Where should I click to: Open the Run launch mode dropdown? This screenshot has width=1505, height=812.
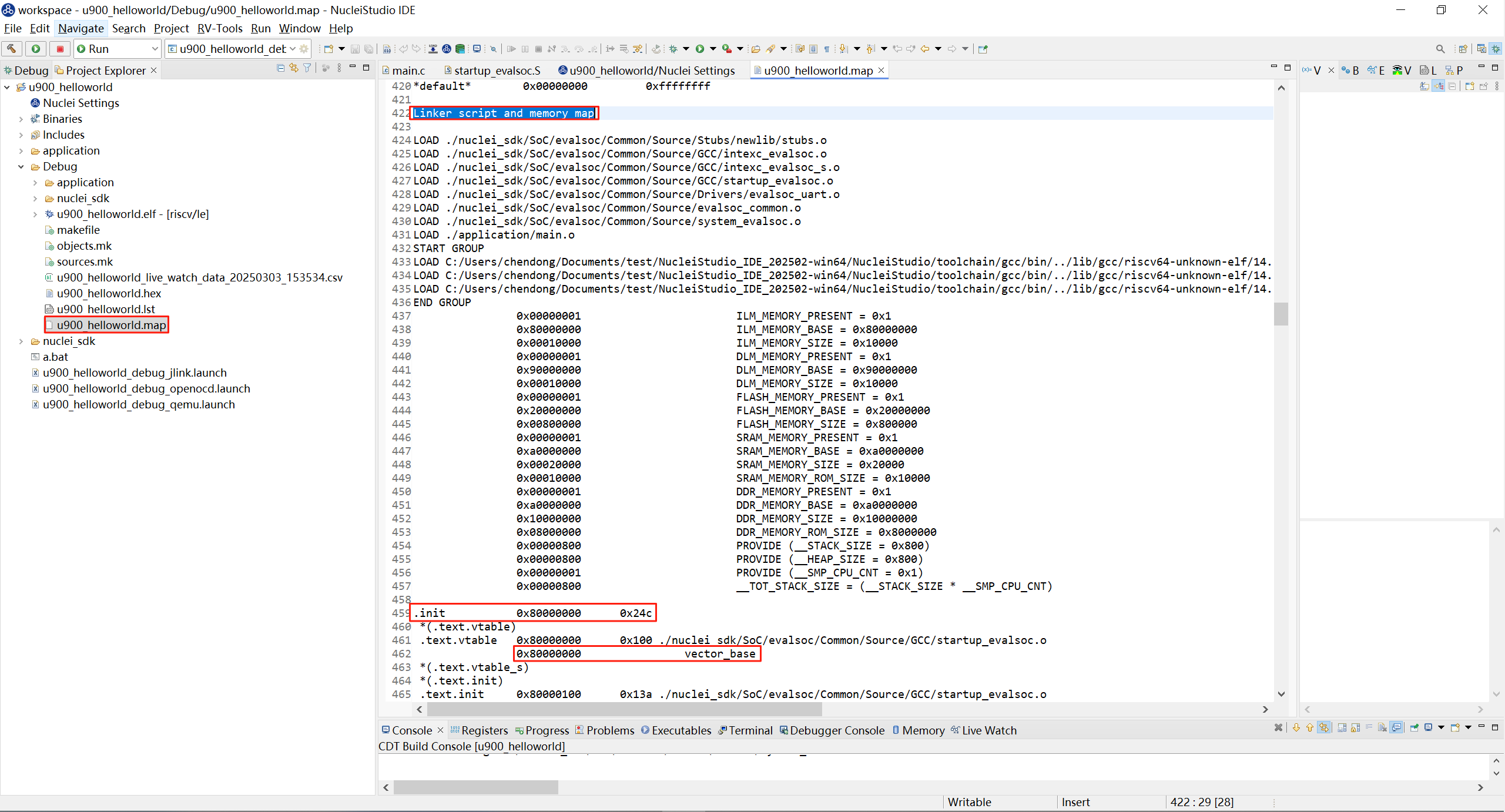click(155, 49)
